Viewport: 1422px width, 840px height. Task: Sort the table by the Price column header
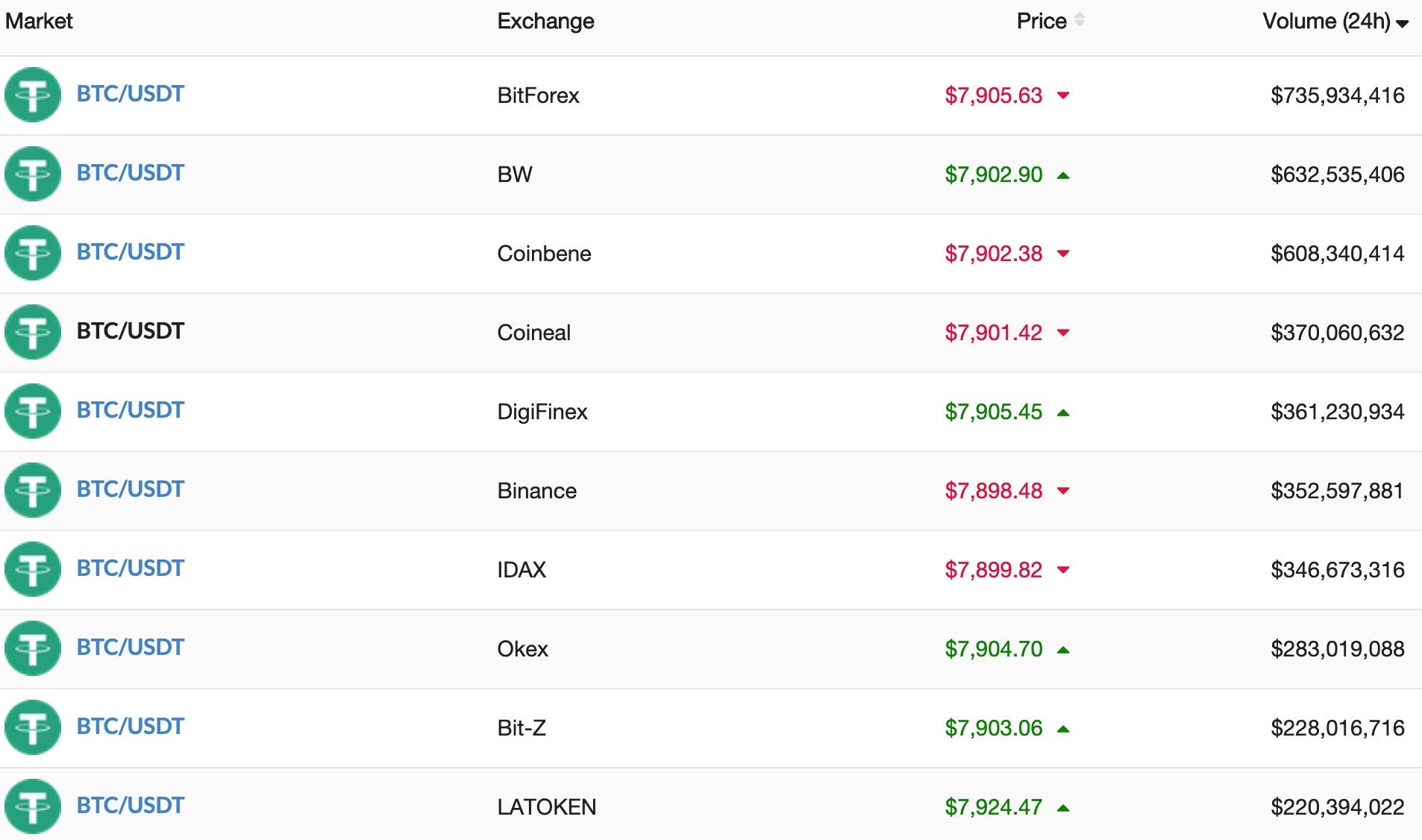coord(1050,21)
